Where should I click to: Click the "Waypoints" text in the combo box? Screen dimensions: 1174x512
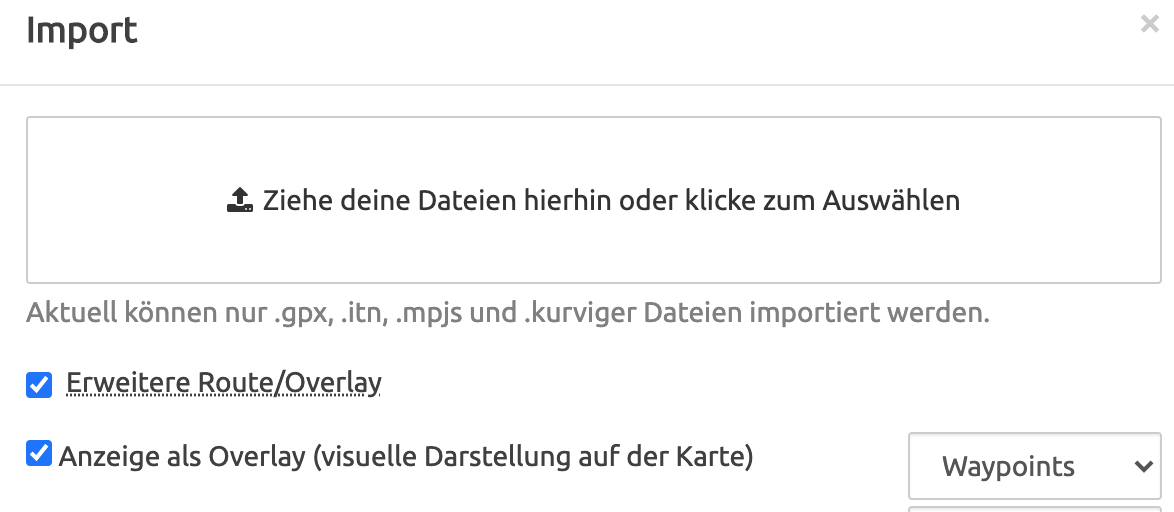point(1008,466)
